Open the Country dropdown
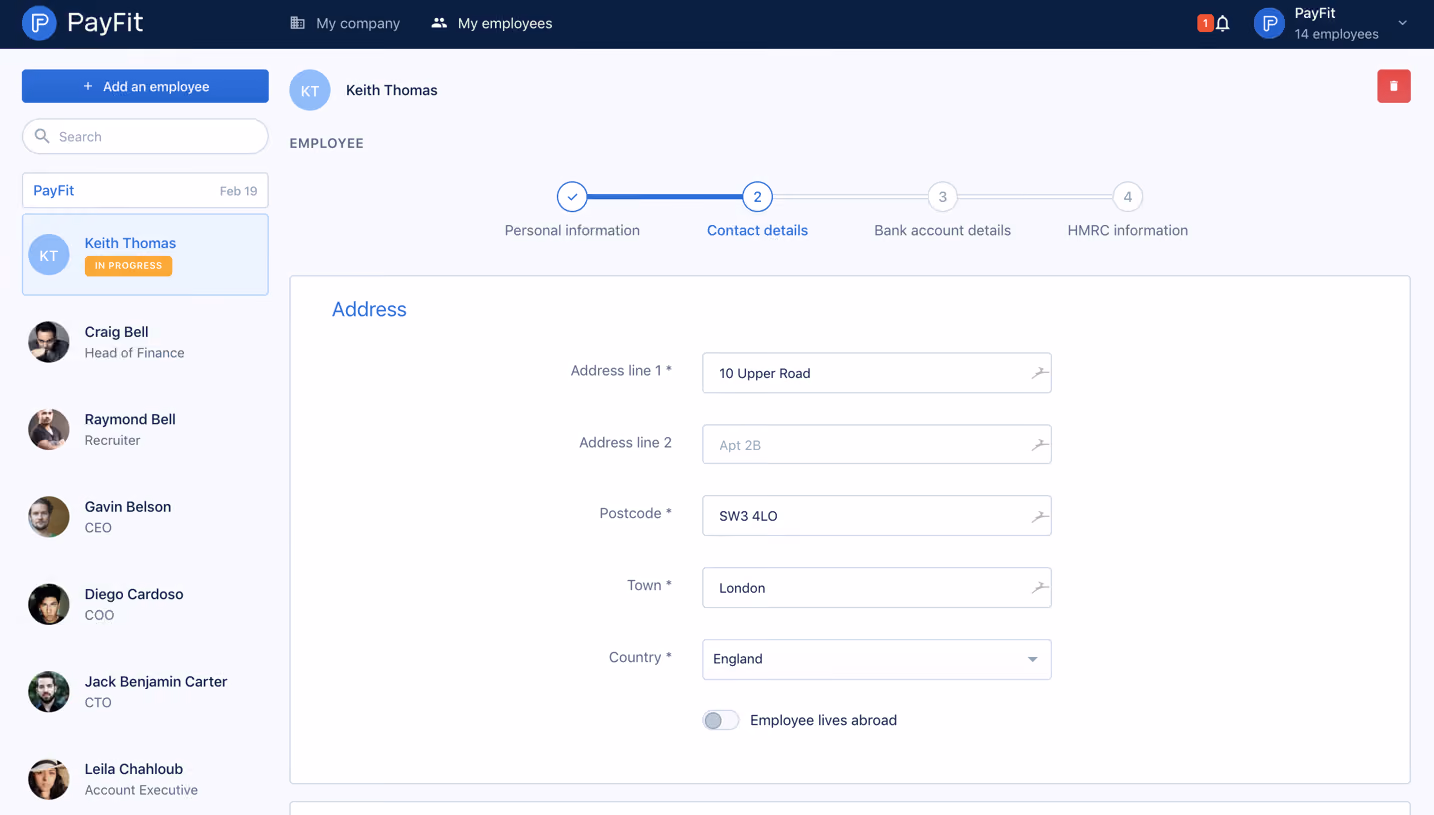This screenshot has height=815, width=1434. click(x=877, y=659)
